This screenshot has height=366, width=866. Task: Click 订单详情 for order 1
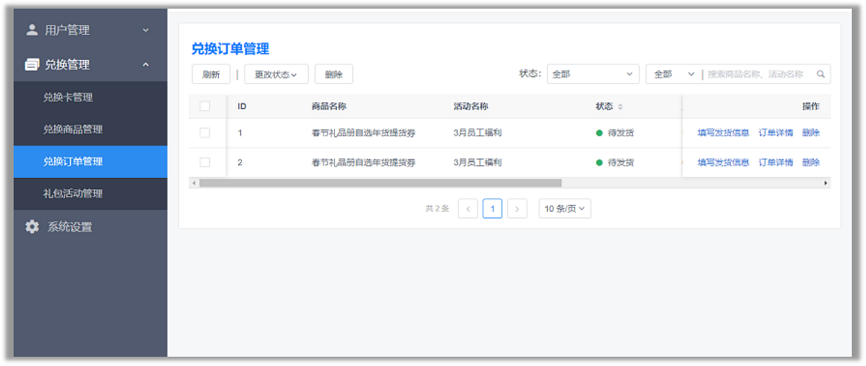point(775,132)
